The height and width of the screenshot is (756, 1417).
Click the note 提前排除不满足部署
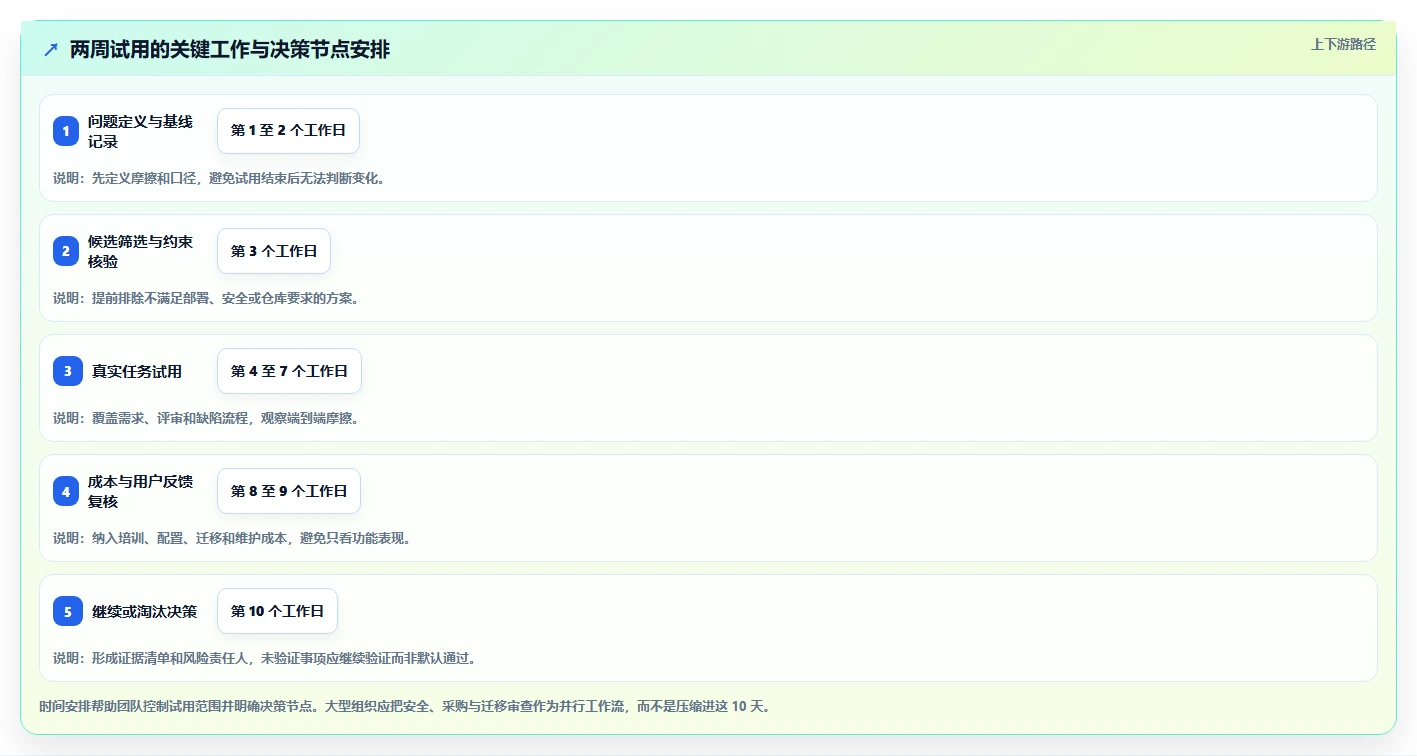click(x=206, y=298)
